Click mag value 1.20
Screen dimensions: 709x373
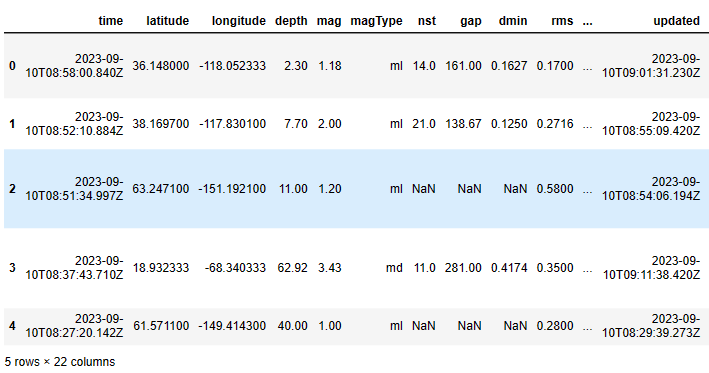(330, 189)
